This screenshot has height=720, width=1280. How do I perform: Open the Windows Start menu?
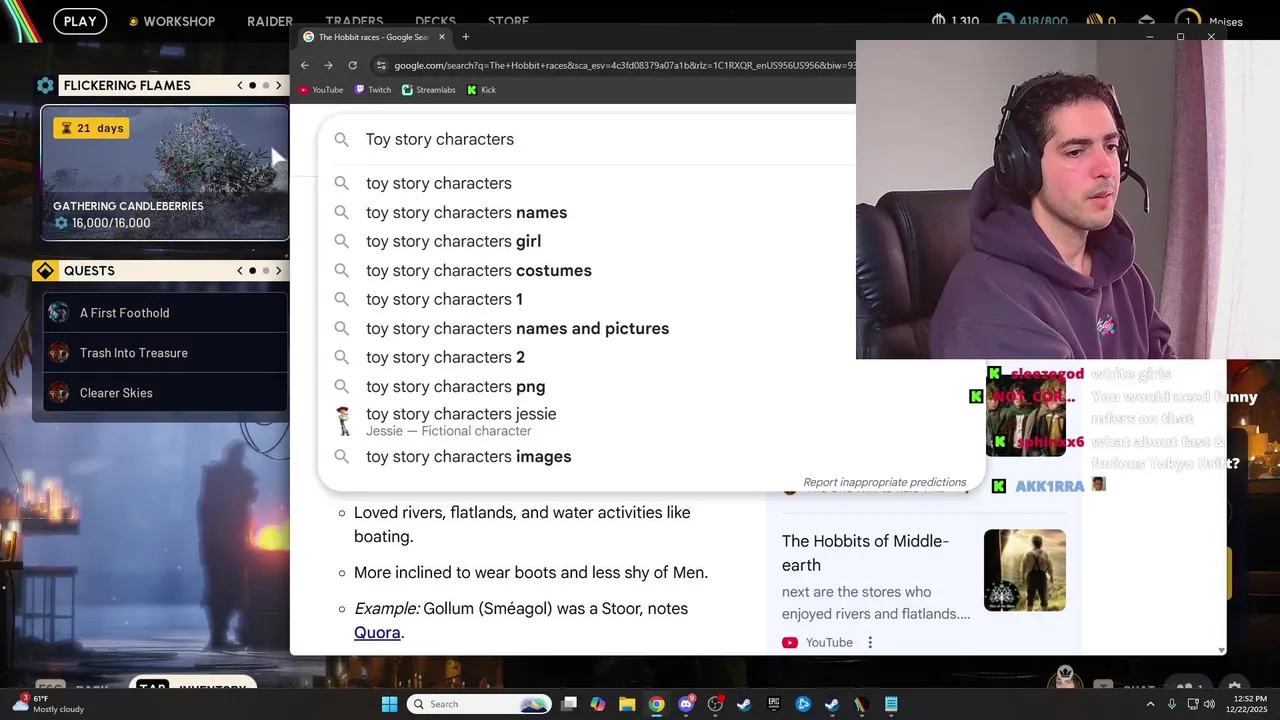click(389, 704)
